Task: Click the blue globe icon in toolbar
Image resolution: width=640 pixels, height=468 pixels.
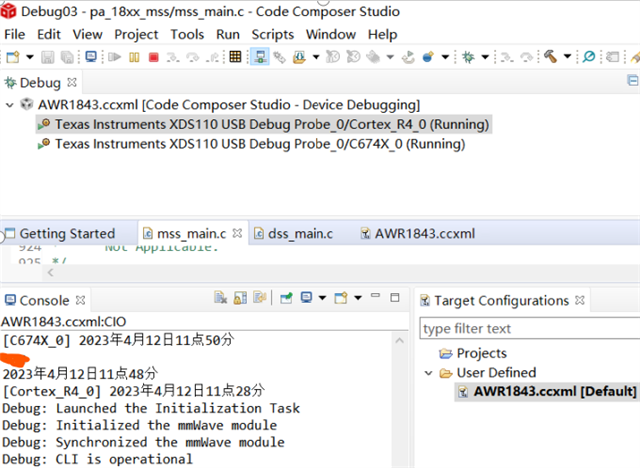Action: point(428,57)
